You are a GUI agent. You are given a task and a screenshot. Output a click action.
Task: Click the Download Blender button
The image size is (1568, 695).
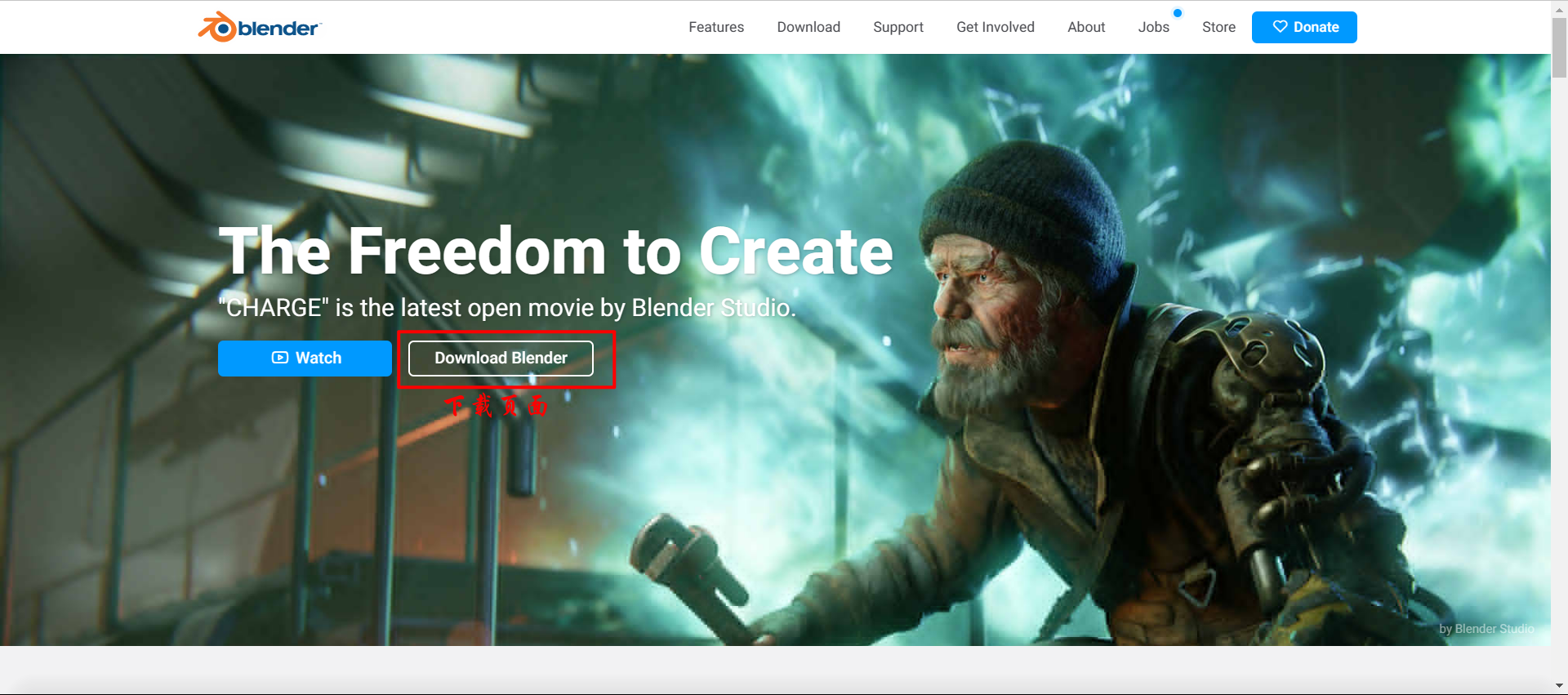click(x=501, y=359)
